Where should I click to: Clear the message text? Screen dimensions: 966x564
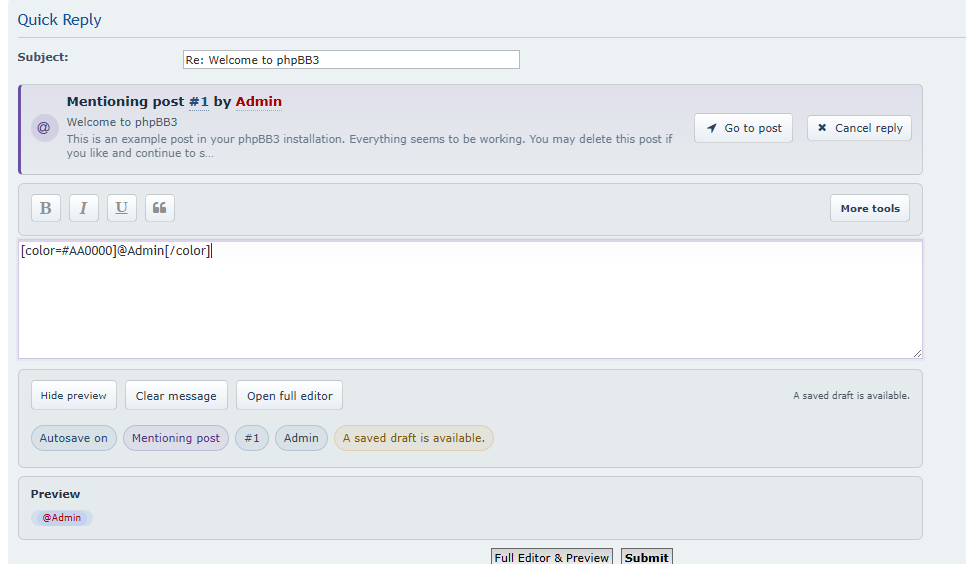[176, 395]
